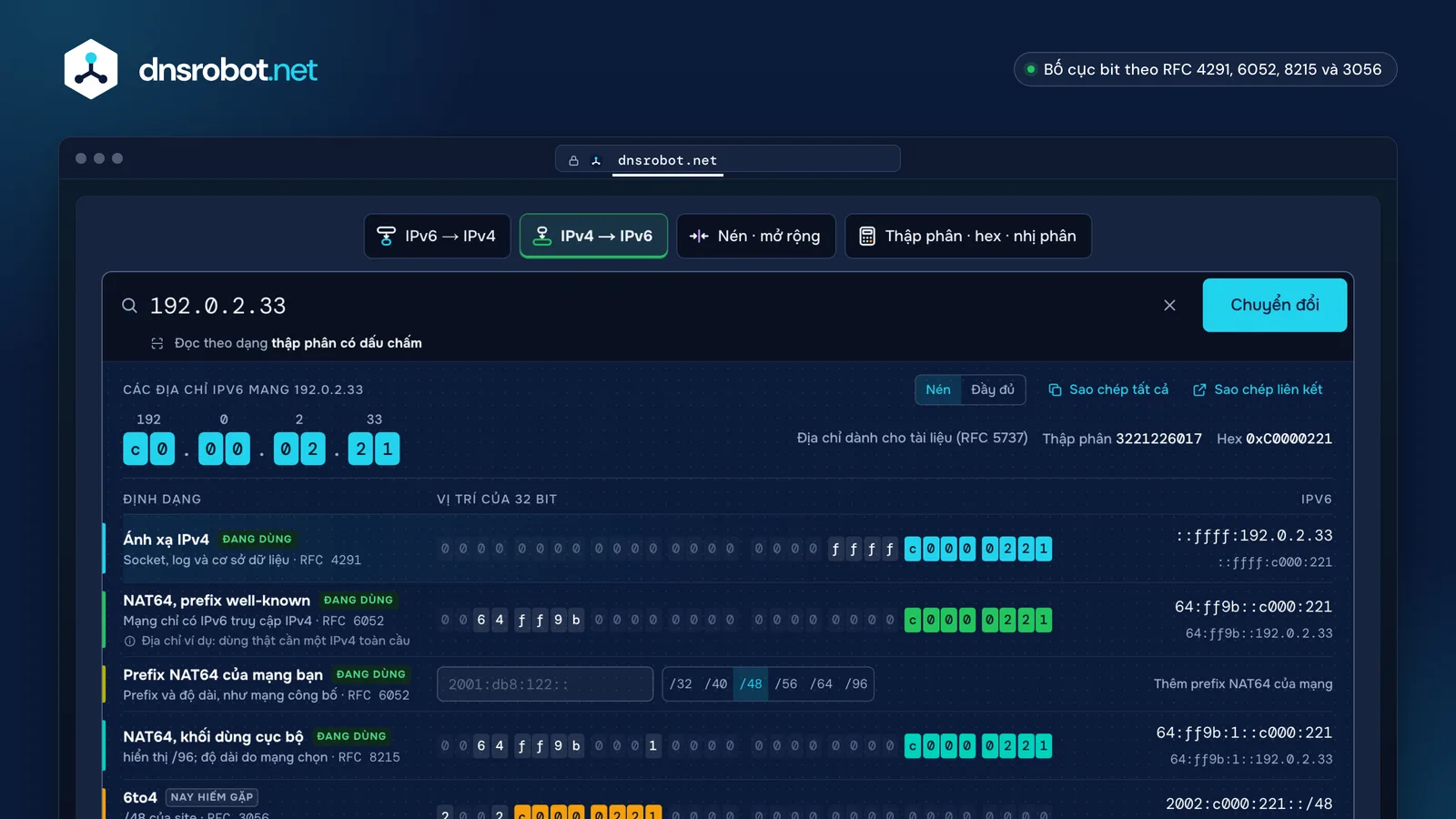Click the Hex 0xC0000221 value
The height and width of the screenshot is (819, 1456).
click(1274, 439)
